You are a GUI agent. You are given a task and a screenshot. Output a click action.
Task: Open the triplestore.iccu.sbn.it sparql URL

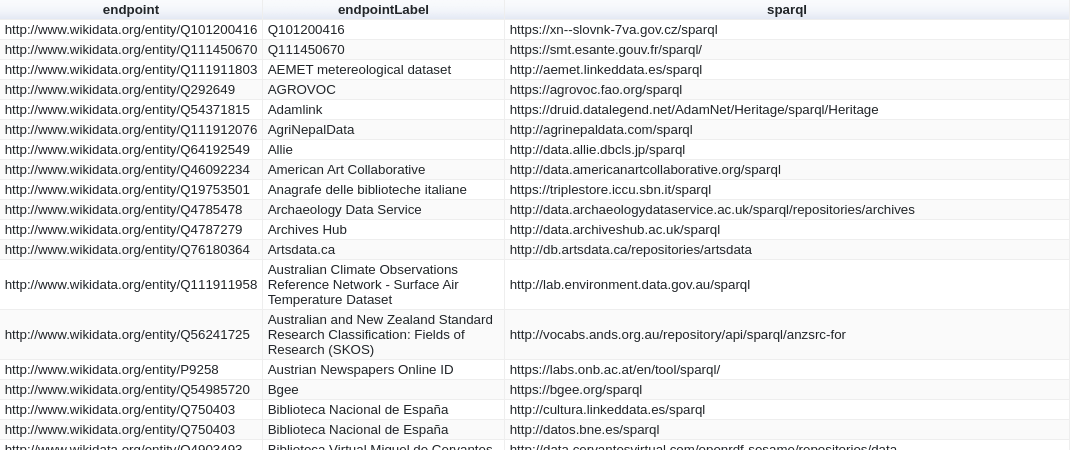(x=610, y=189)
